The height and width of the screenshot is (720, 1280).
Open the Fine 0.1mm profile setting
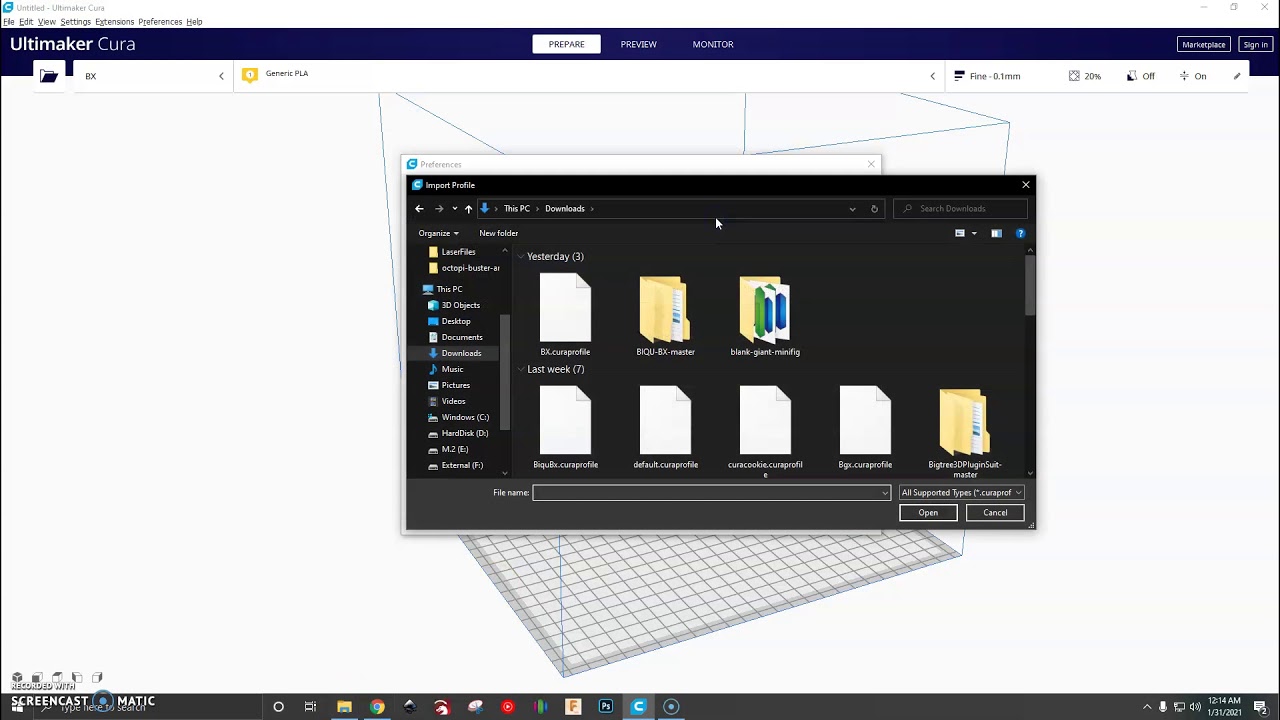click(x=987, y=76)
